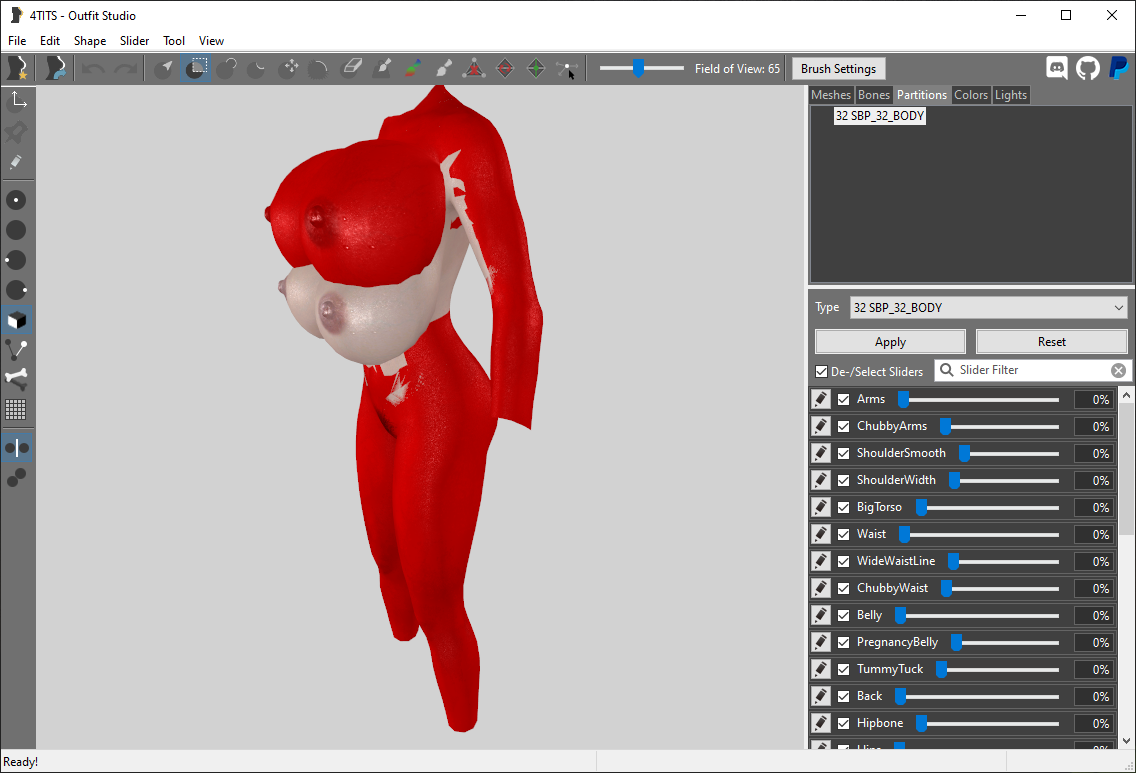Open the PayPal donate icon
This screenshot has width=1136, height=773.
coord(1118,68)
